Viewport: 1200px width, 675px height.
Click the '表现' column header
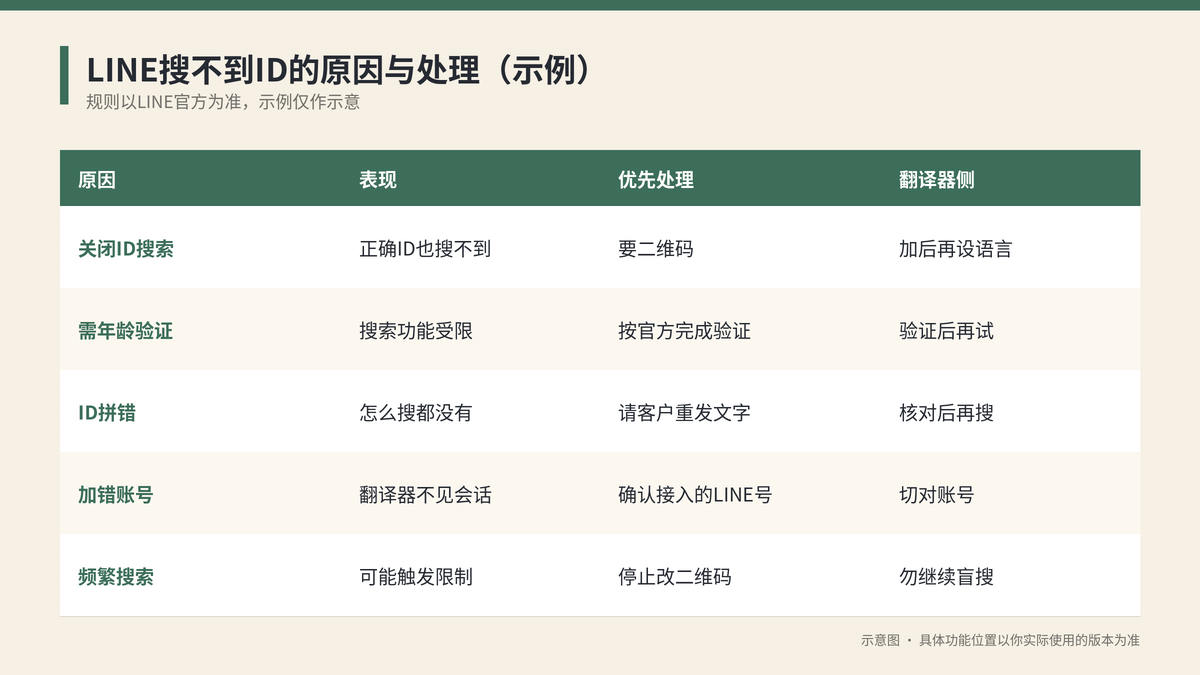tap(378, 180)
